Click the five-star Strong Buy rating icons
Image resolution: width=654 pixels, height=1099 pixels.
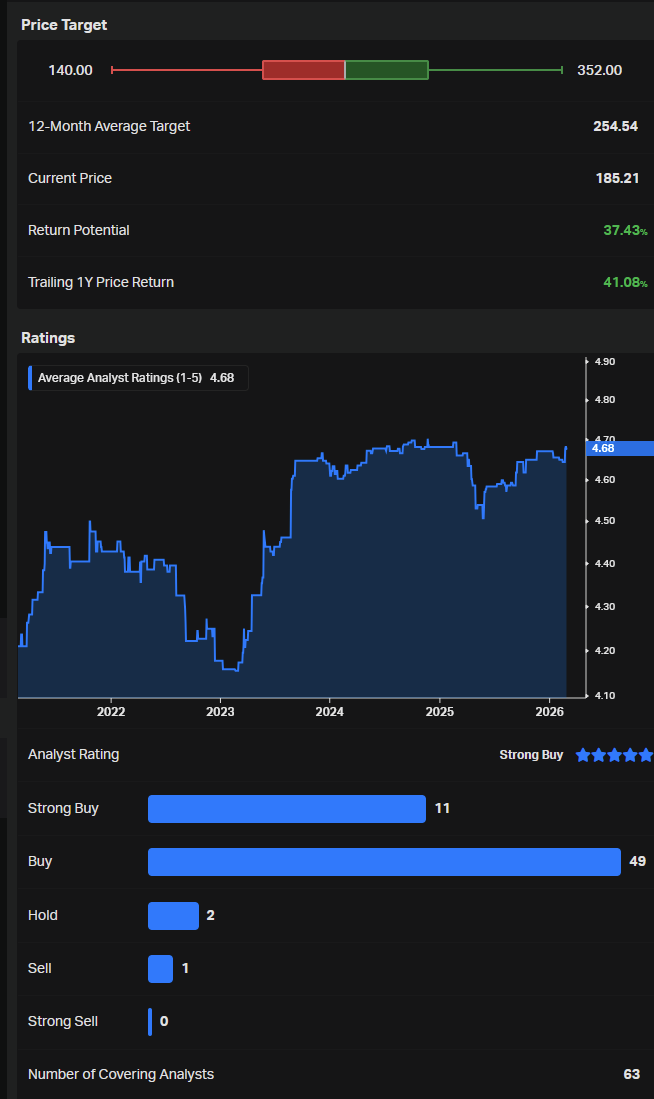point(615,755)
